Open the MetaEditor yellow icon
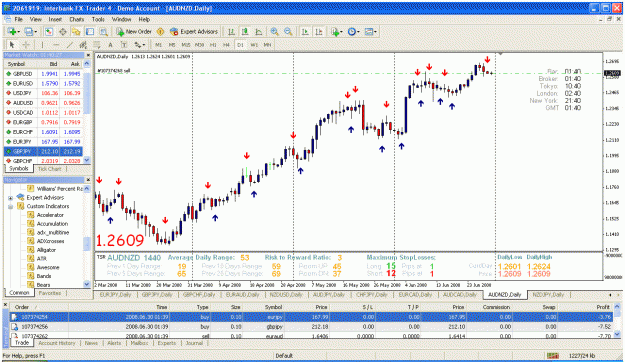The image size is (625, 362). click(x=161, y=31)
